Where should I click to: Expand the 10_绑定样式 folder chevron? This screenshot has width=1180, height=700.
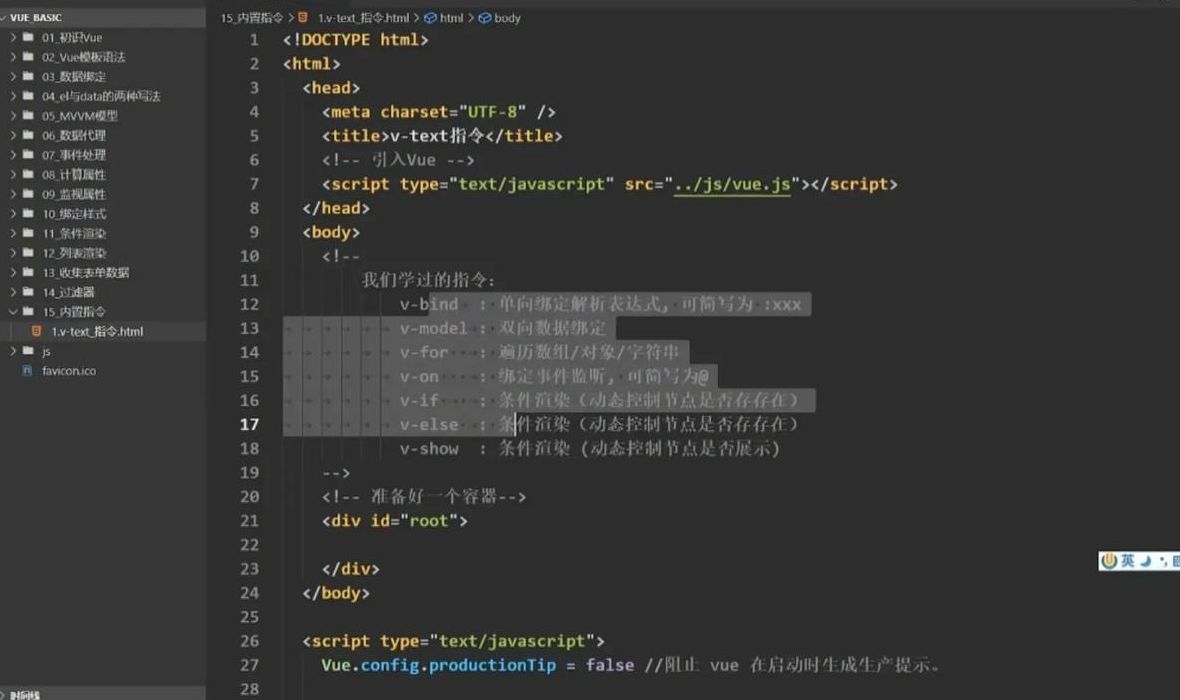click(x=13, y=213)
